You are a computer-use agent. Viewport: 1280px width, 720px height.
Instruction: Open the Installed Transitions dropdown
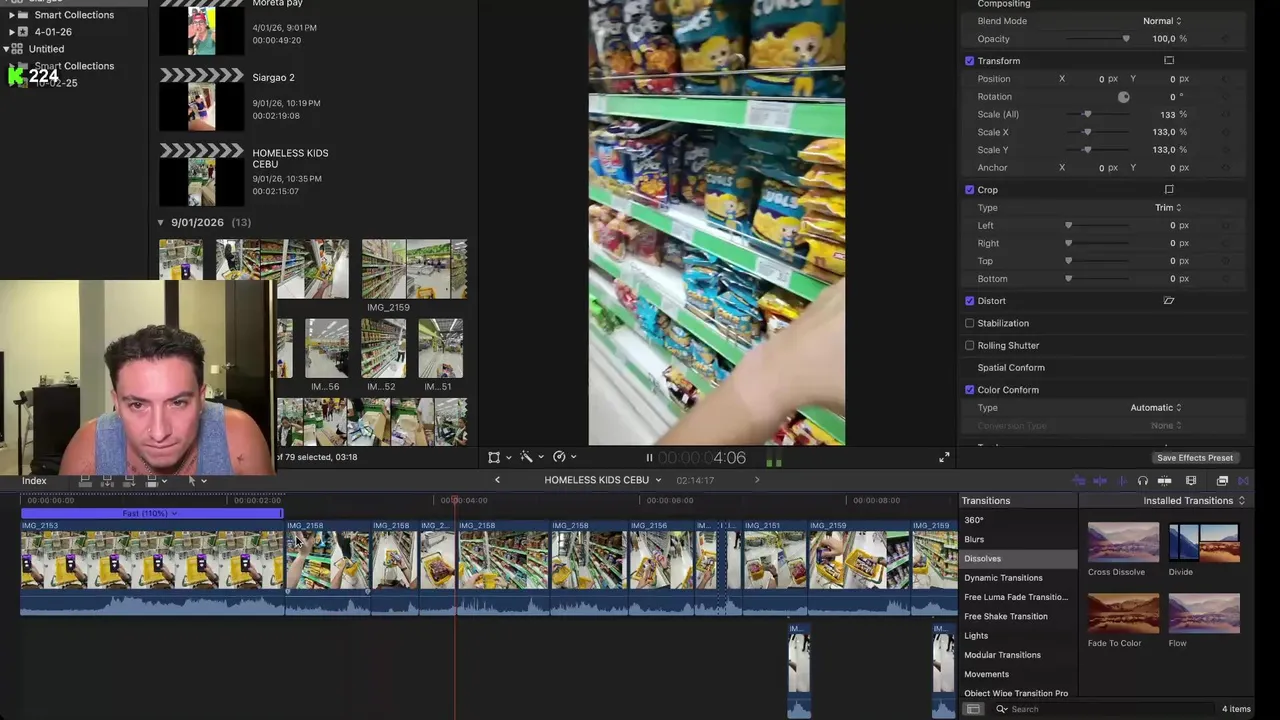[1194, 500]
